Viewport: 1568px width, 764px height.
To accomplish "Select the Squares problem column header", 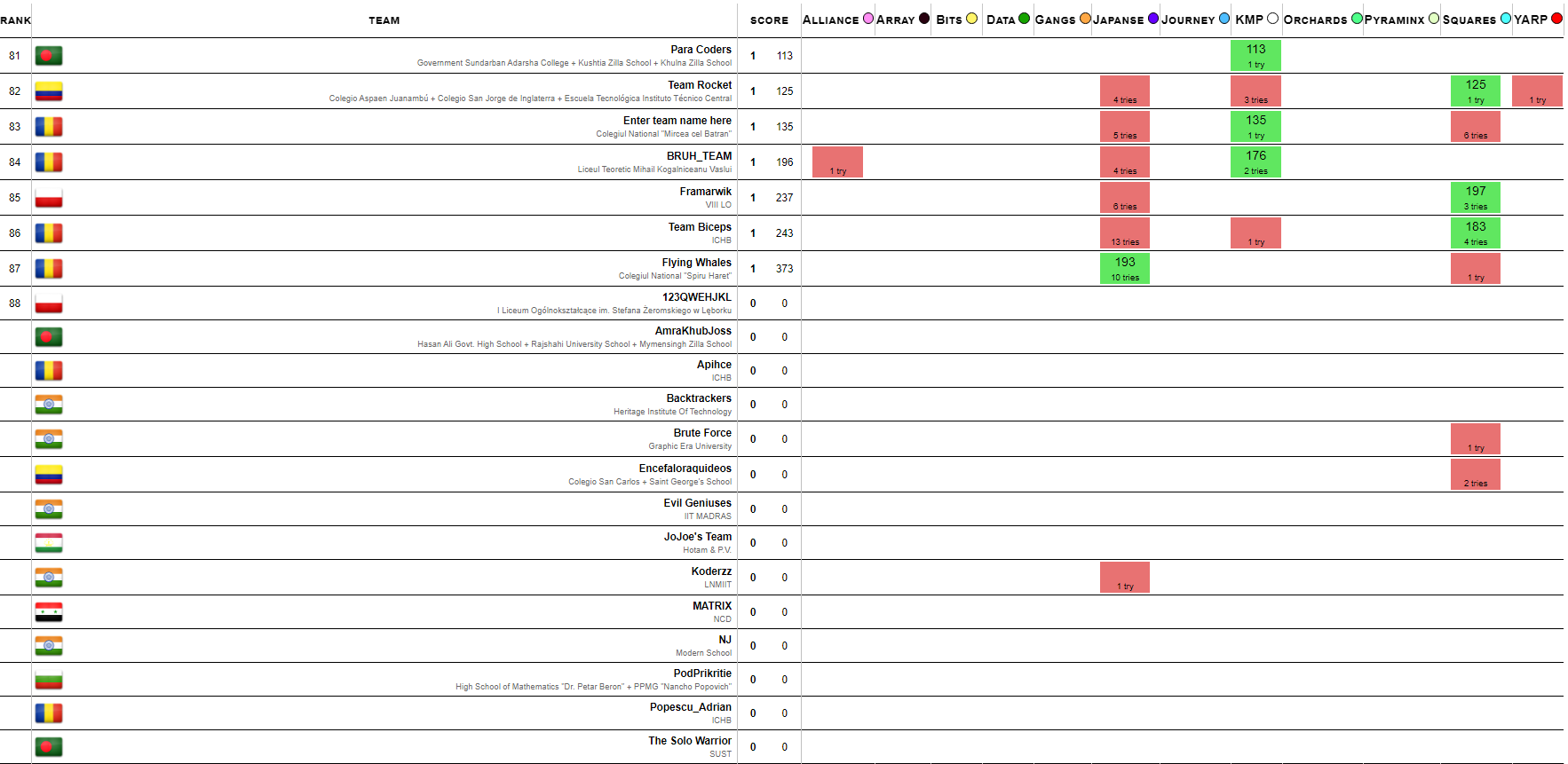I will (x=1469, y=20).
